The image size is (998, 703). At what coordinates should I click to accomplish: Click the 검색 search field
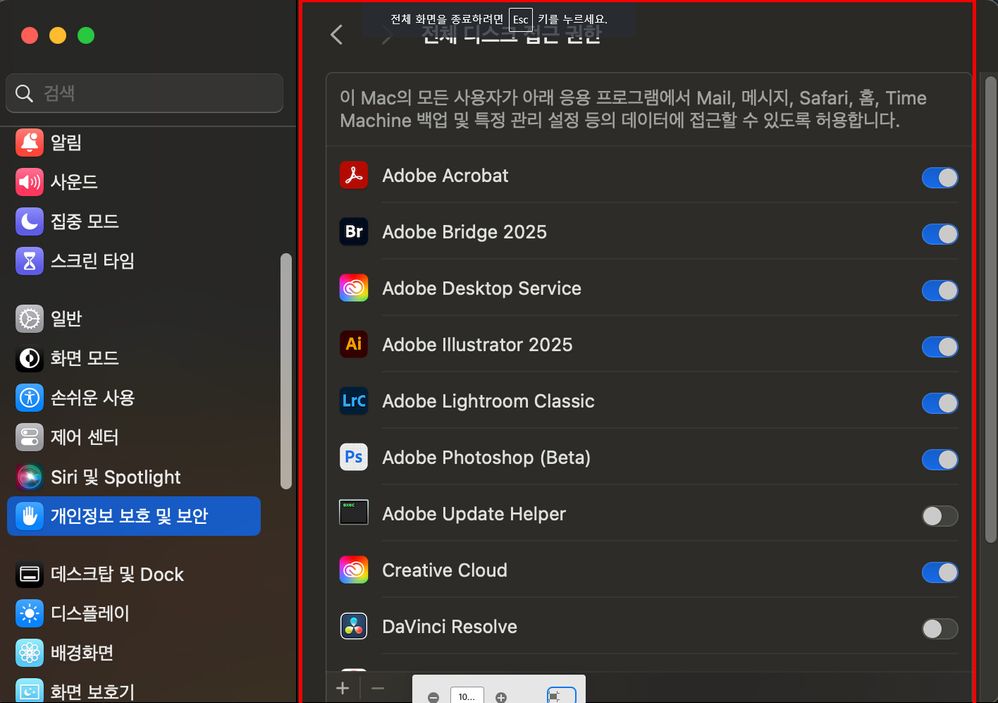(144, 91)
